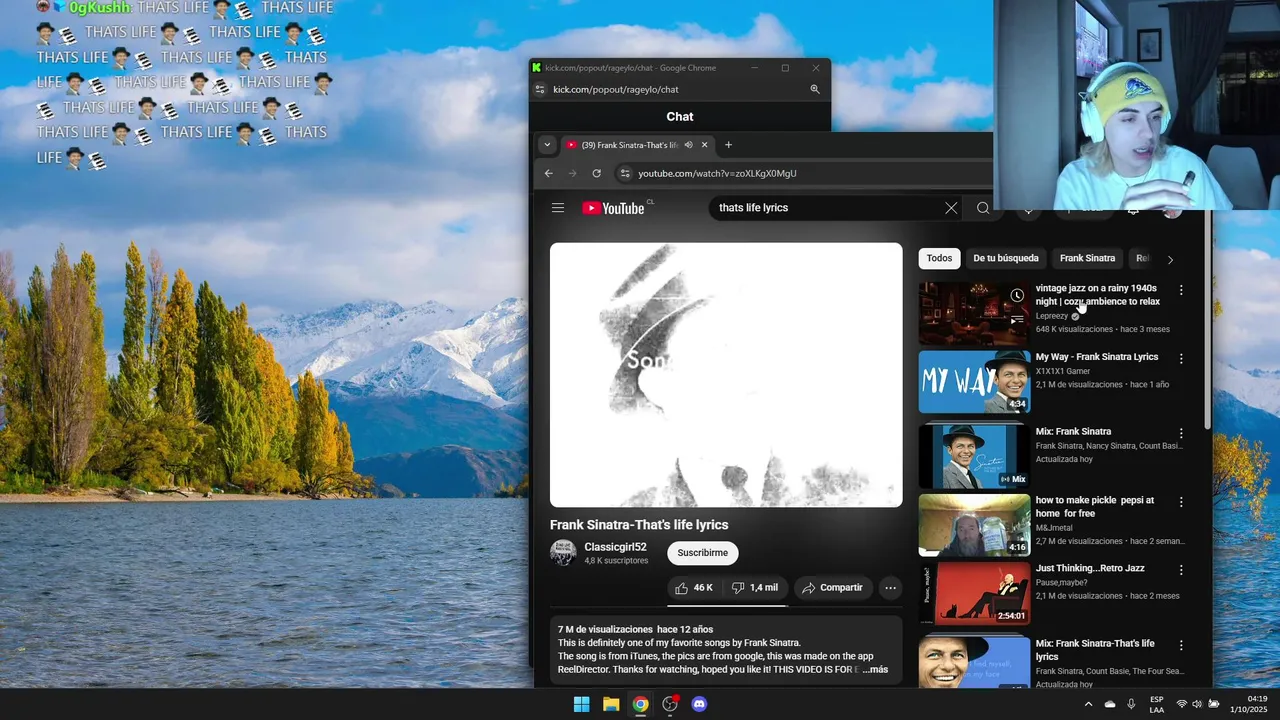
Task: Like the Frank Sinatra video
Action: [x=694, y=588]
